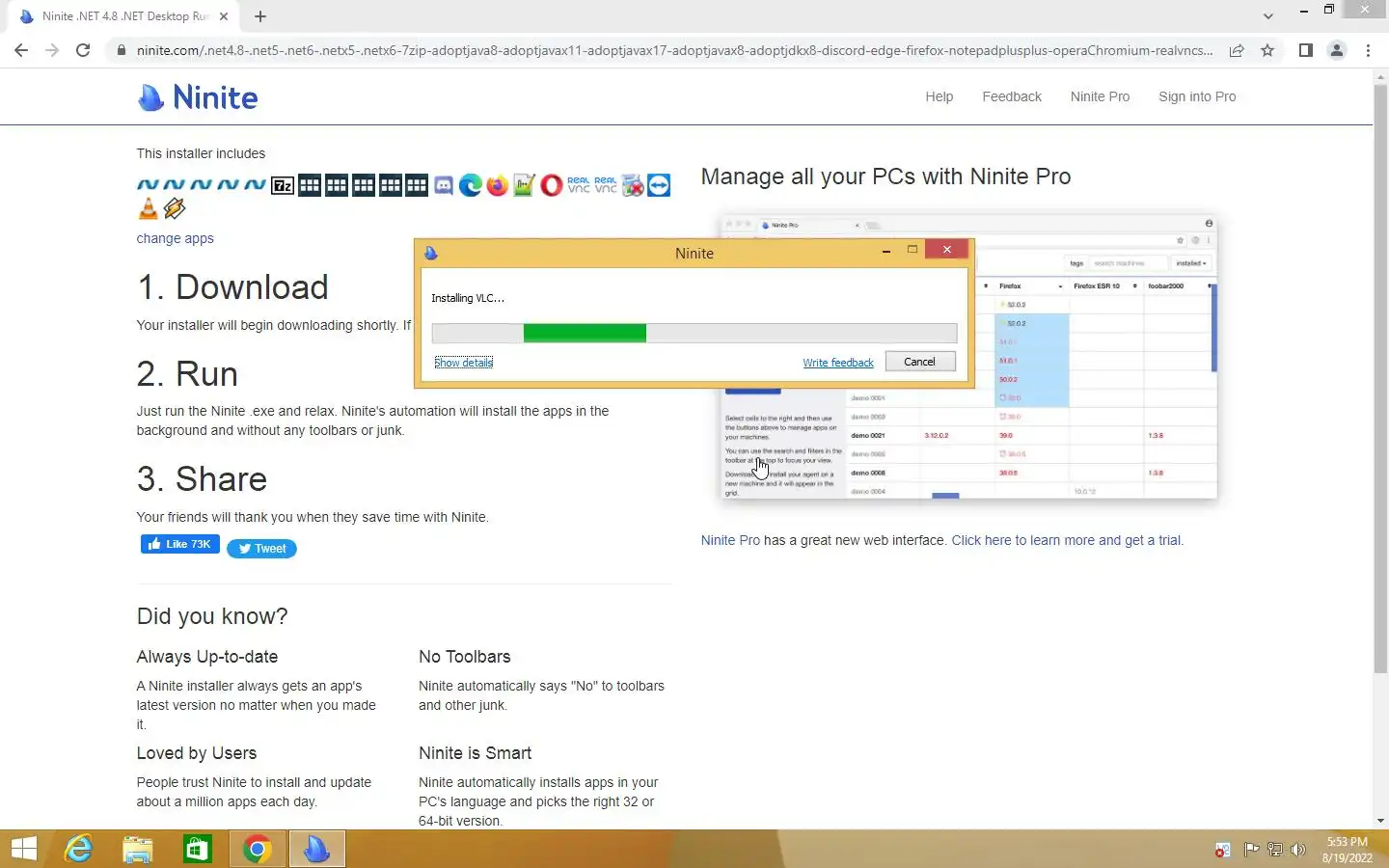Click the change apps link
Viewport: 1389px width, 868px height.
[x=175, y=238]
